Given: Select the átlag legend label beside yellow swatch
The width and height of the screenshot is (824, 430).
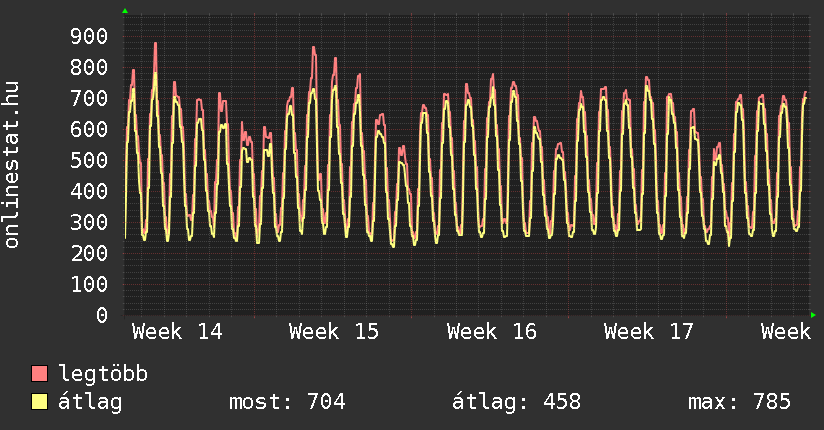Looking at the screenshot, I should [91, 402].
